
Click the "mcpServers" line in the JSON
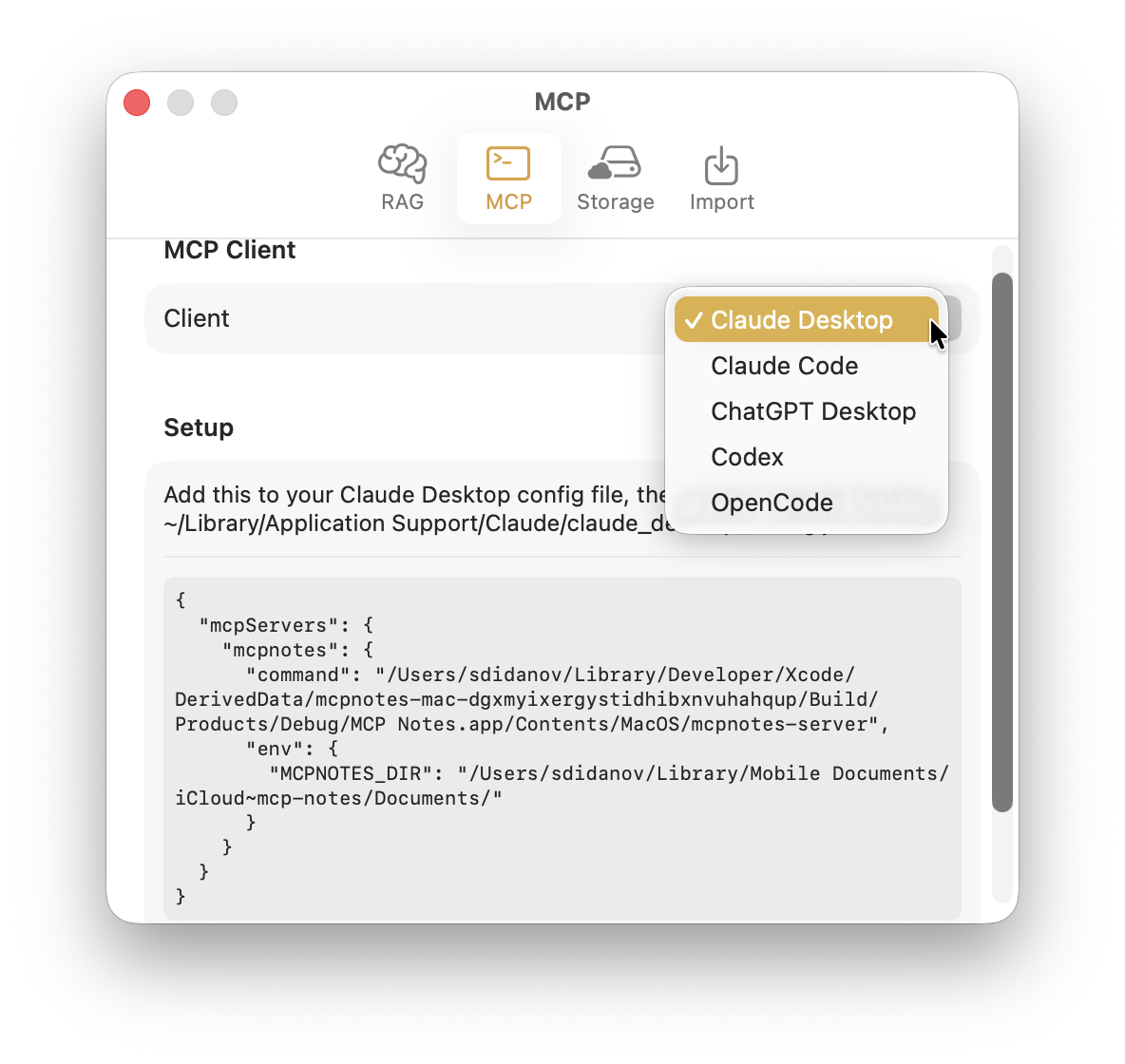point(286,626)
